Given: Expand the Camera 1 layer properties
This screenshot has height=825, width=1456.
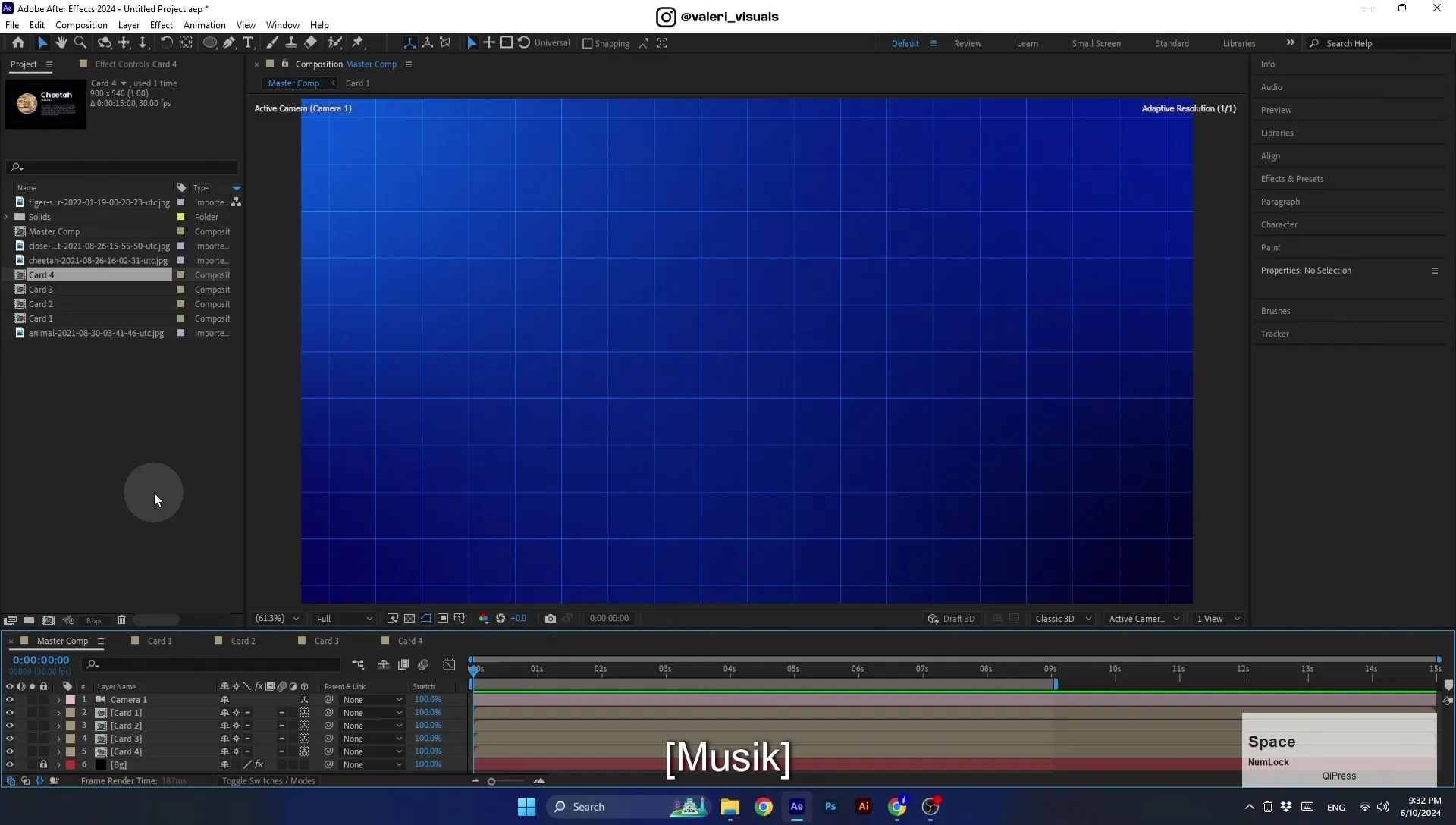Looking at the screenshot, I should (58, 700).
